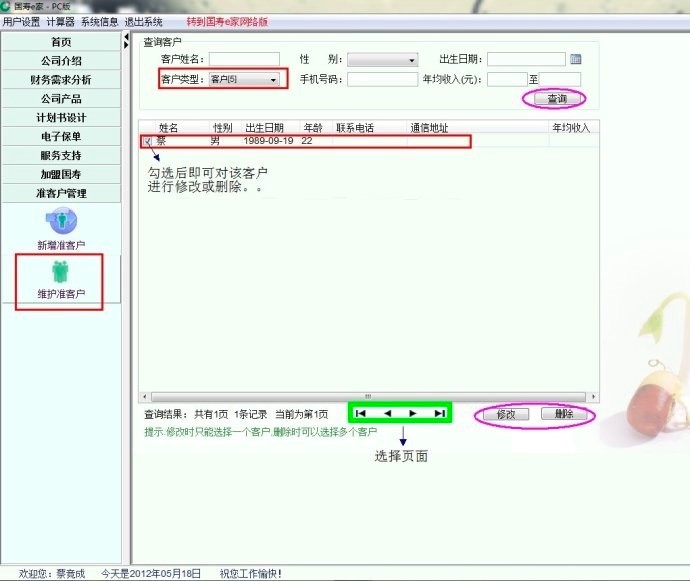Collapse sidebar with left arrow toggle
This screenshot has width=690, height=581.
point(126,37)
